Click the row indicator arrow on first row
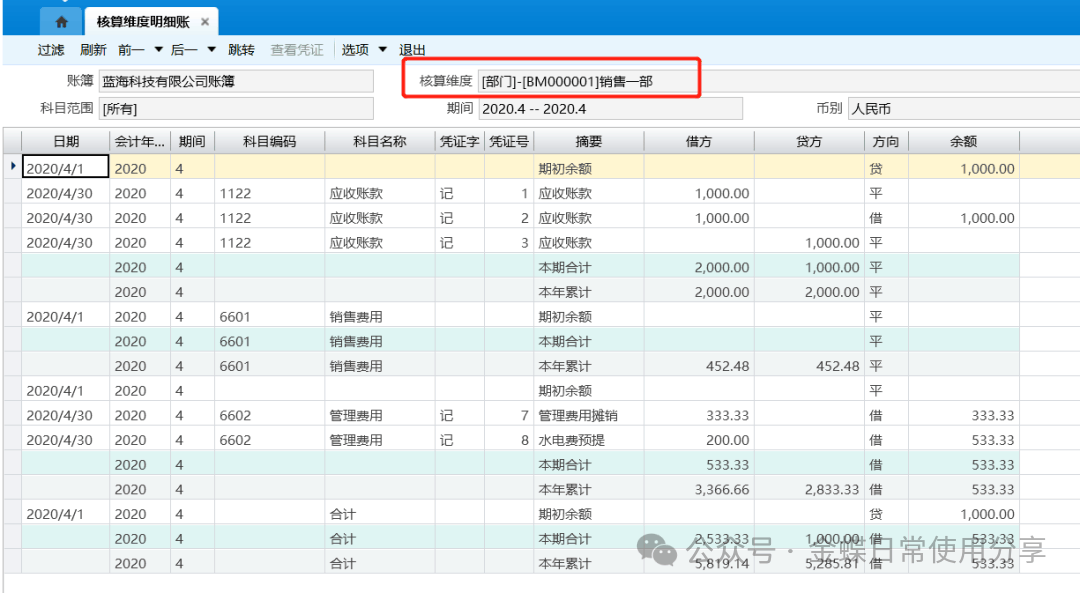This screenshot has height=593, width=1080. pos(12,167)
